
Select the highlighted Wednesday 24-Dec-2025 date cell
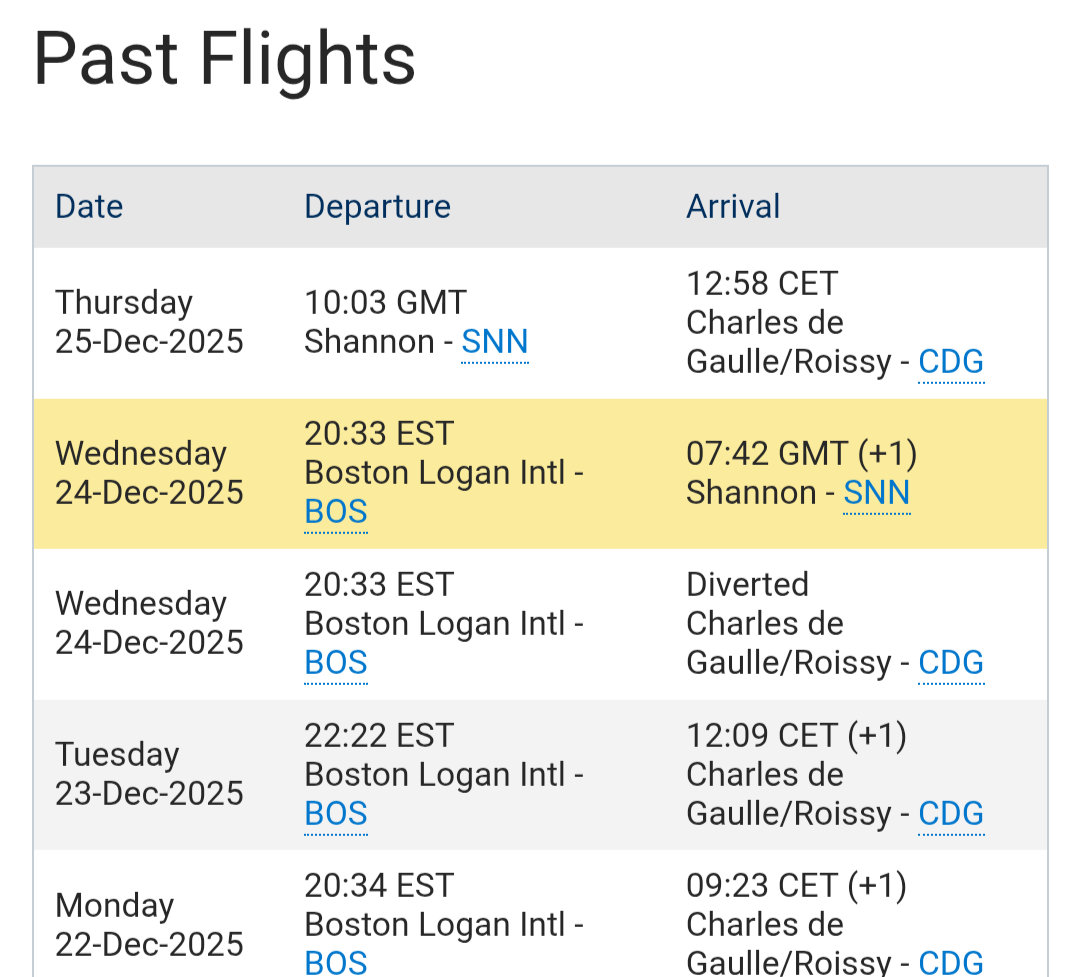(x=149, y=473)
